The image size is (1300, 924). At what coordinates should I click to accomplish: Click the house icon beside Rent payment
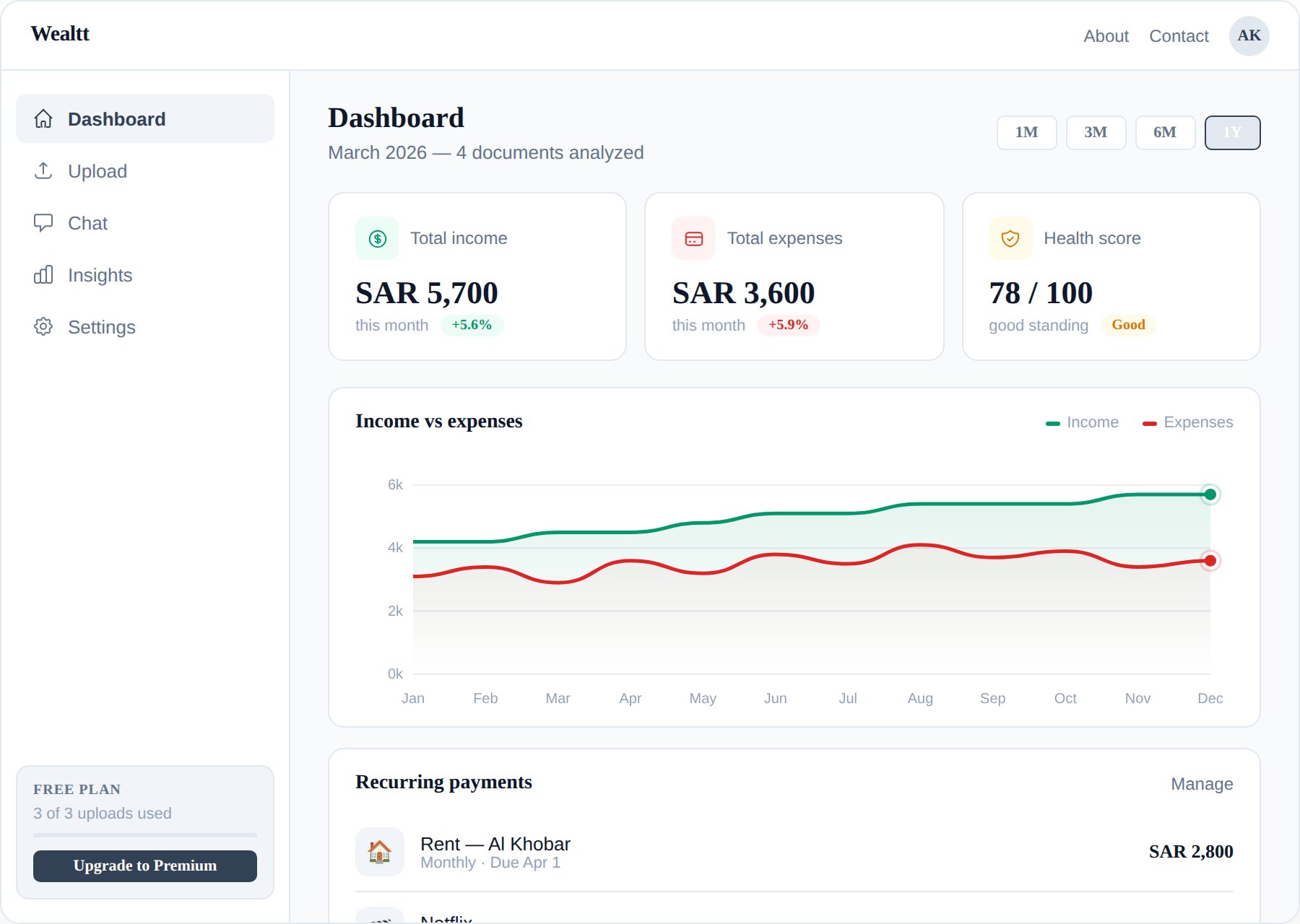pyautogui.click(x=379, y=851)
